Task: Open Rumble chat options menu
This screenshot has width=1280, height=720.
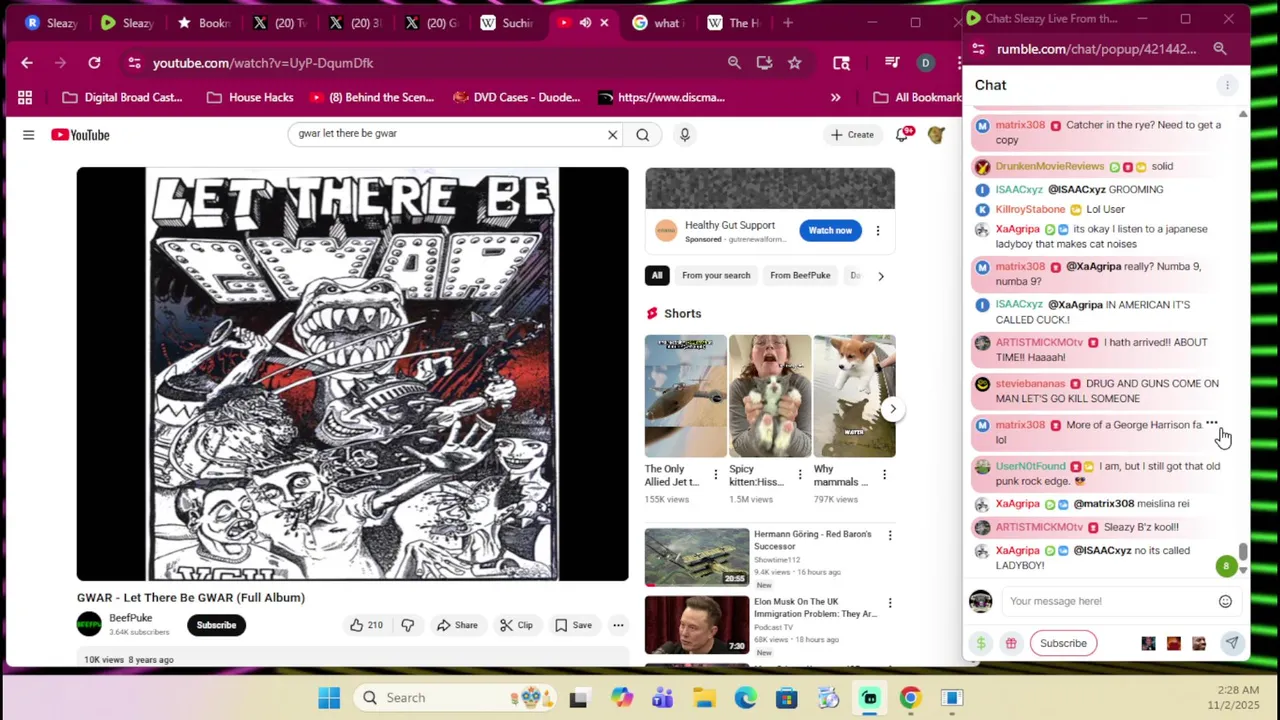Action: [1227, 85]
